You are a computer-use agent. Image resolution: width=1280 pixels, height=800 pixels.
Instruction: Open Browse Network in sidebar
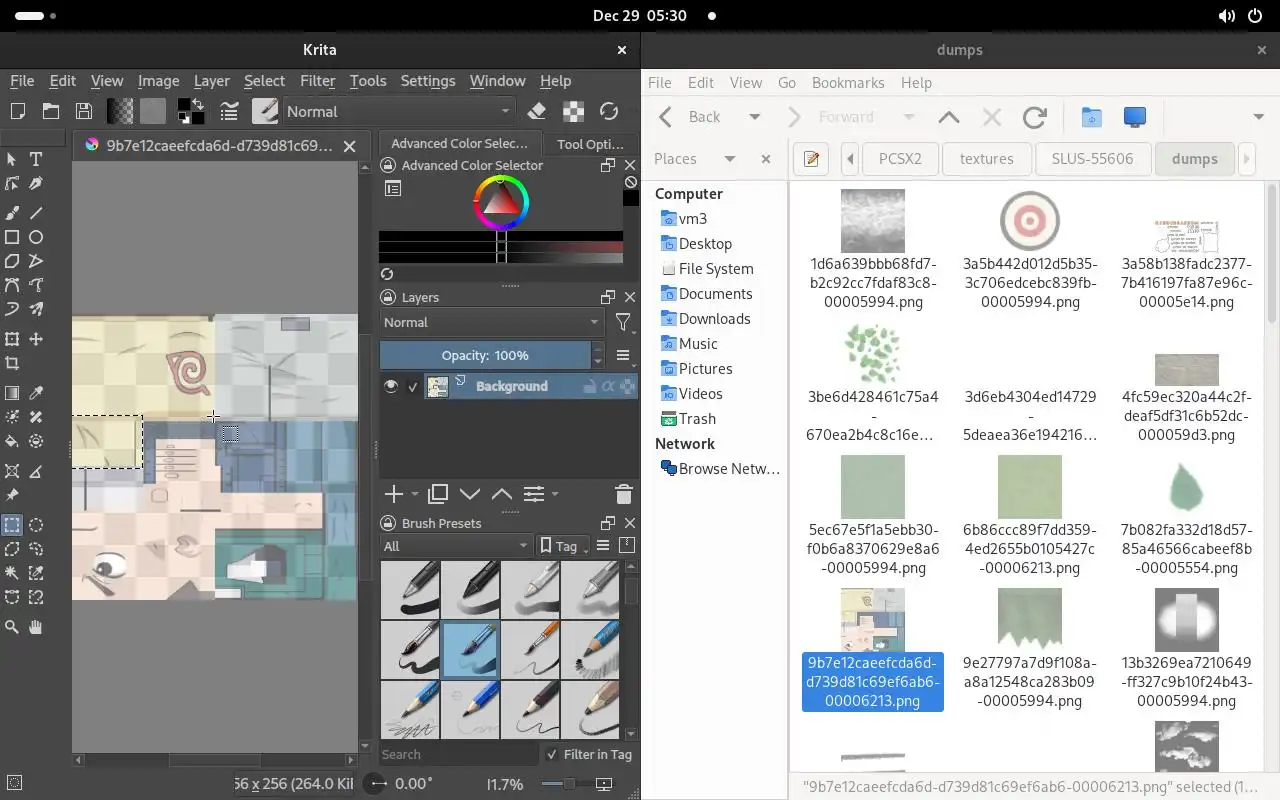click(719, 469)
